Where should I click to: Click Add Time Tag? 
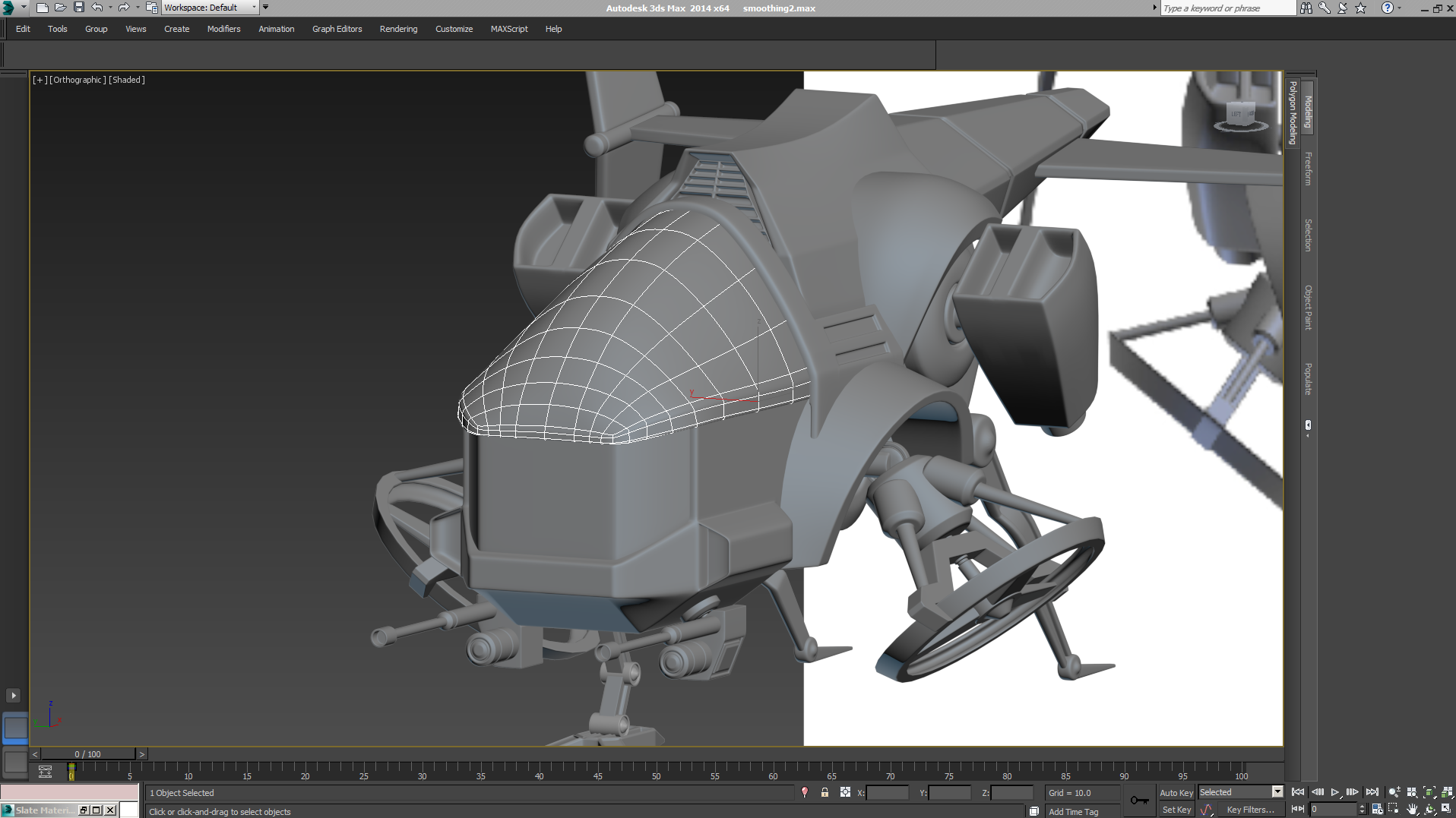click(x=1073, y=812)
